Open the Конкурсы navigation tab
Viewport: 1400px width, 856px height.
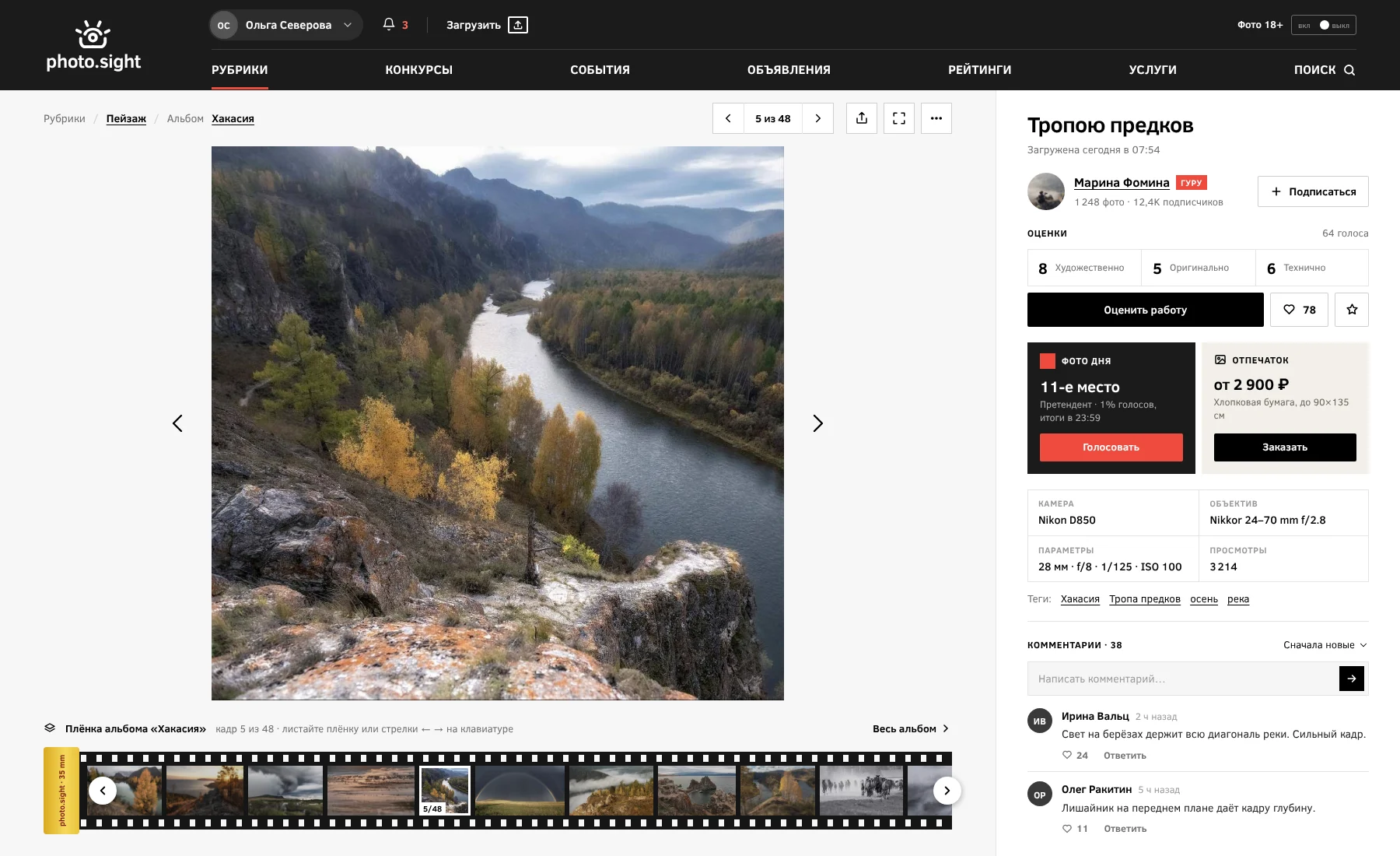[418, 70]
